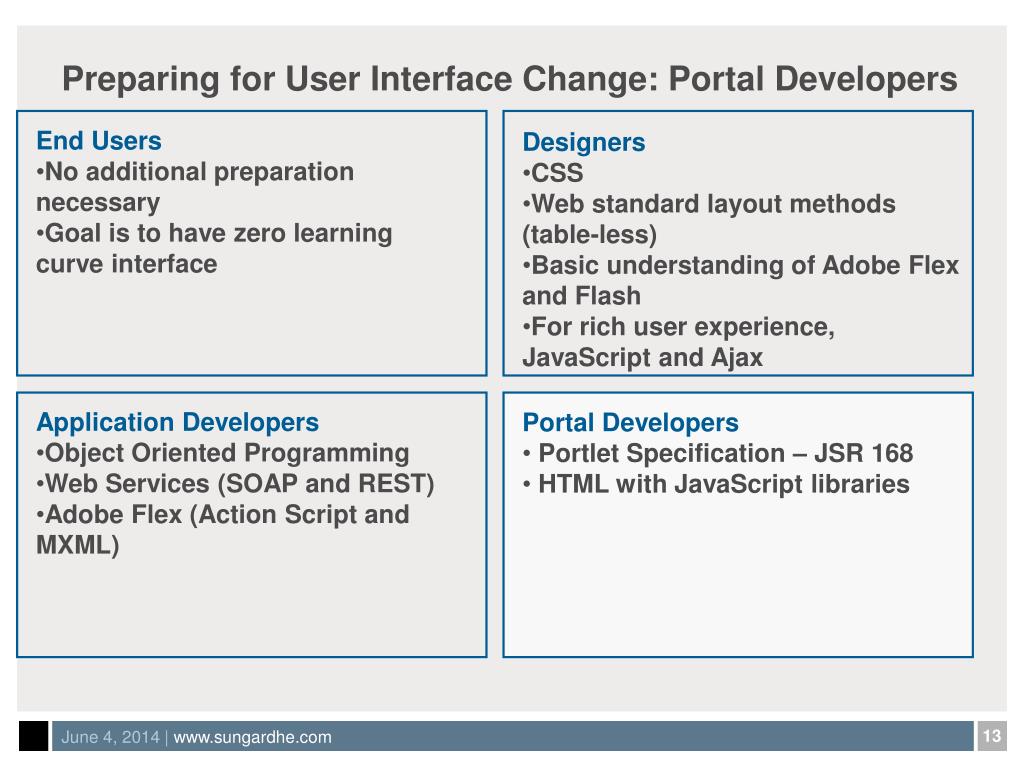
Task: Open the www.sungardhe.com link in footer
Action: coord(252,737)
